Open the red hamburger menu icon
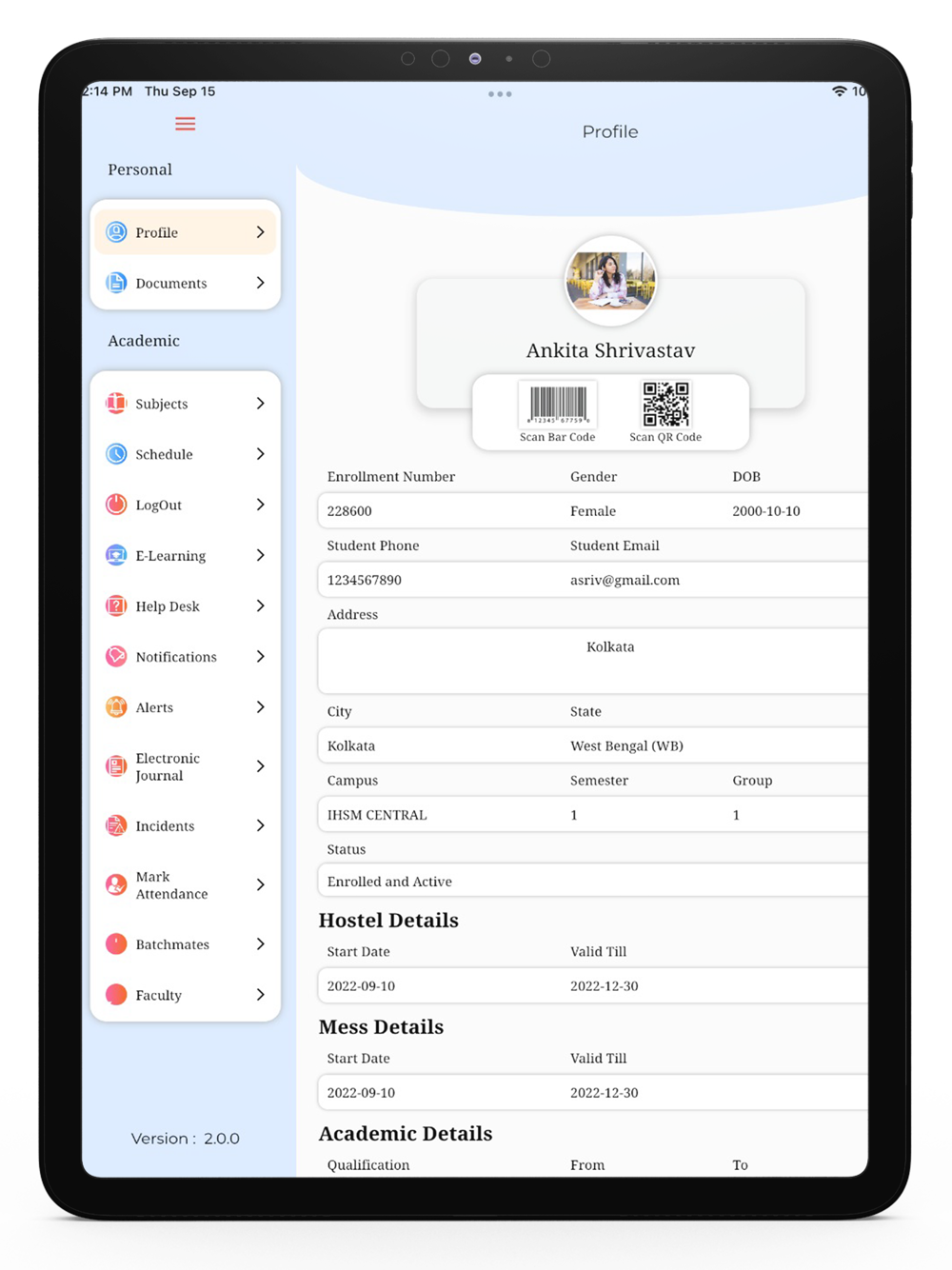The image size is (952, 1270). tap(186, 124)
